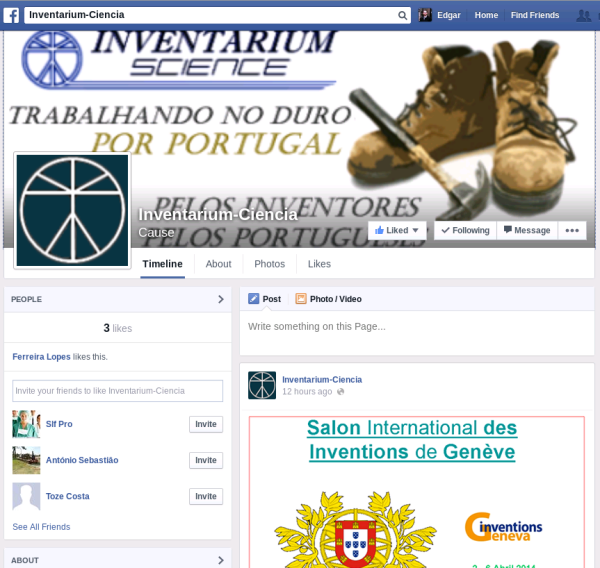Screen dimensions: 600x568
Task: Send a Message to the page
Action: pyautogui.click(x=527, y=230)
